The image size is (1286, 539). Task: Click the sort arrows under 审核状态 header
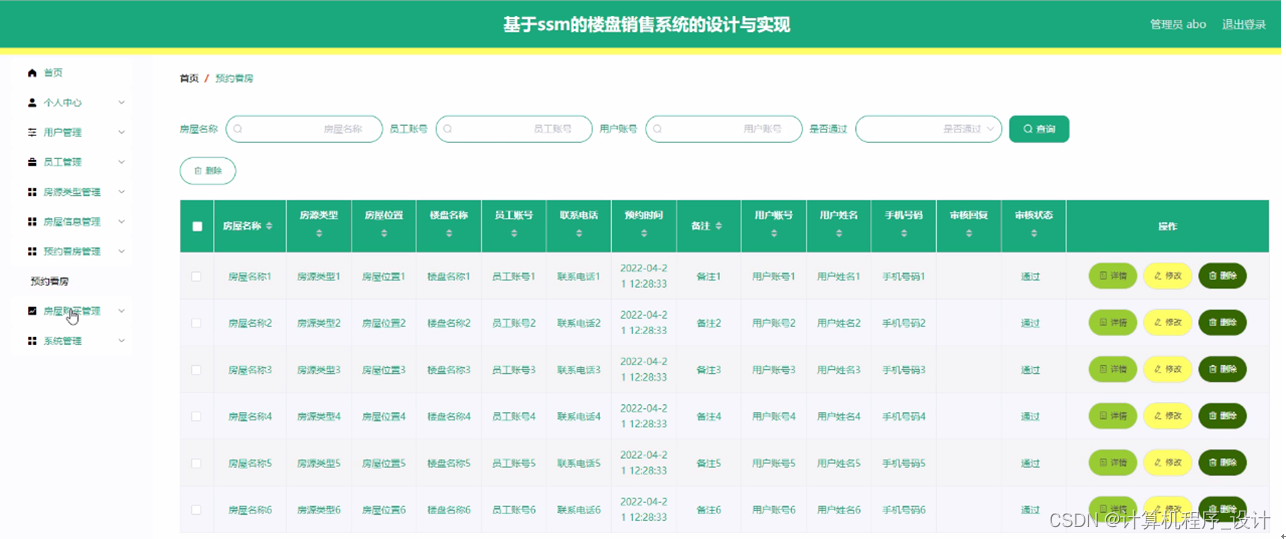coord(1034,233)
